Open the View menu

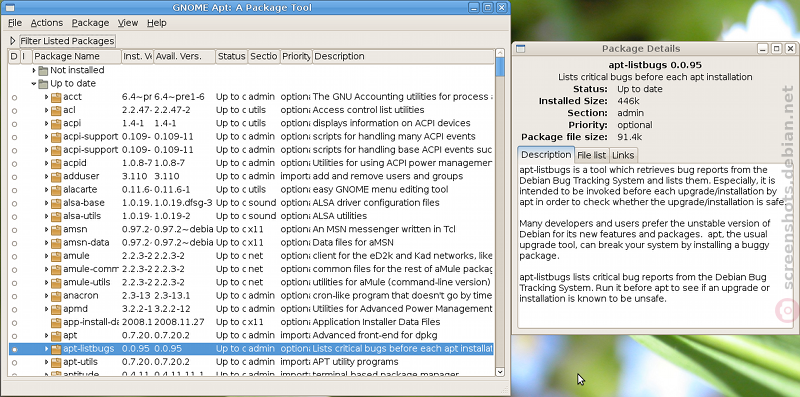(x=128, y=22)
